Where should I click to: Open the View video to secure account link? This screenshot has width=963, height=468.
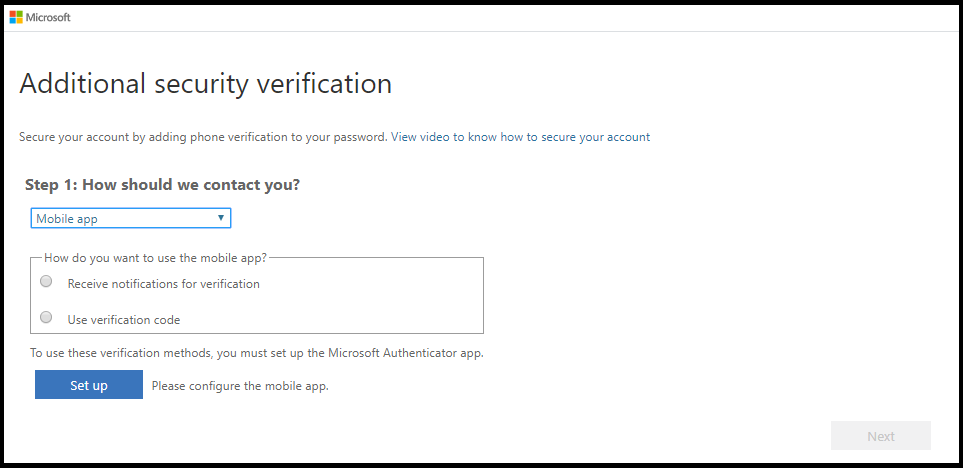click(520, 137)
